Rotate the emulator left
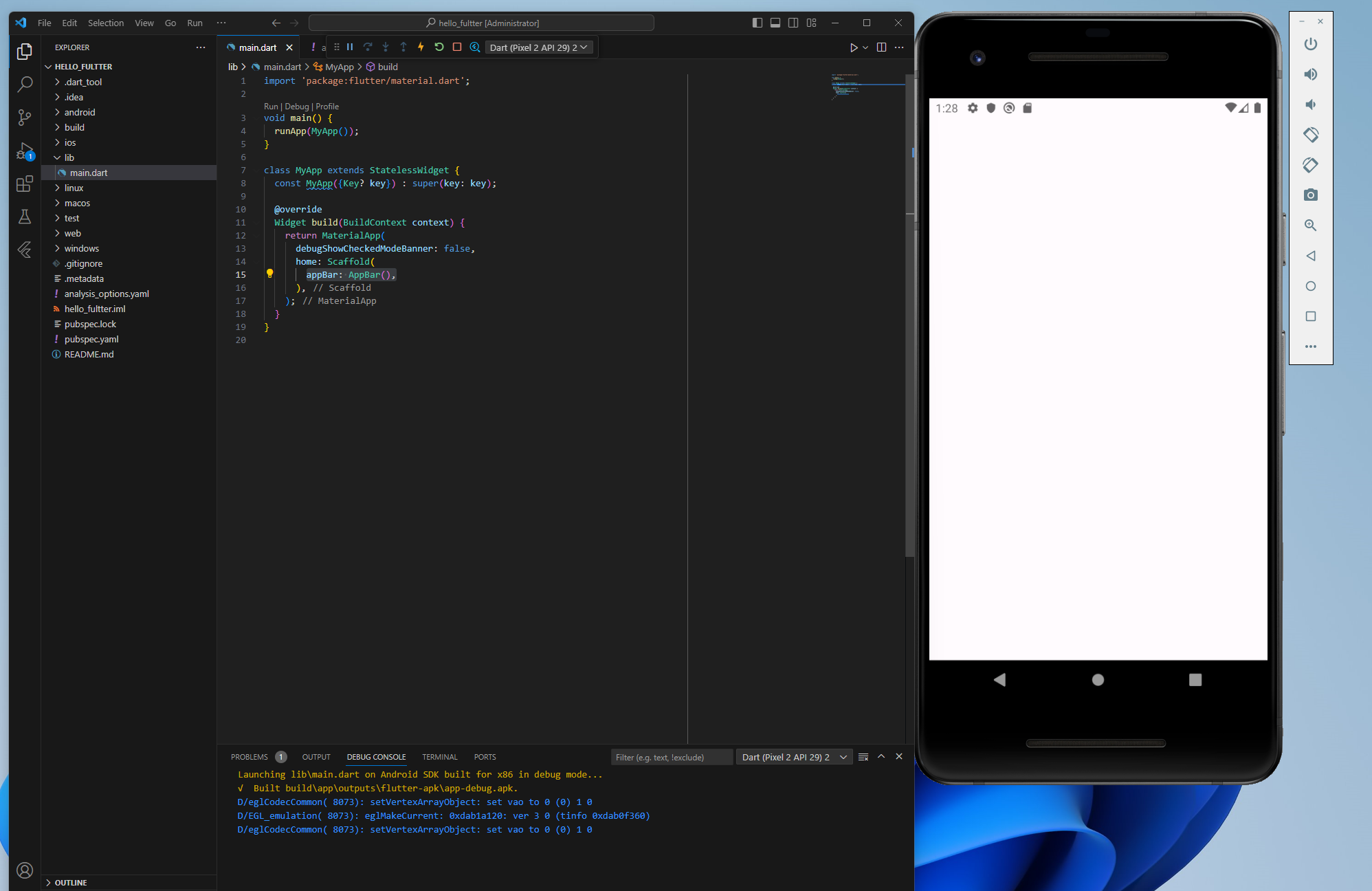 tap(1311, 135)
